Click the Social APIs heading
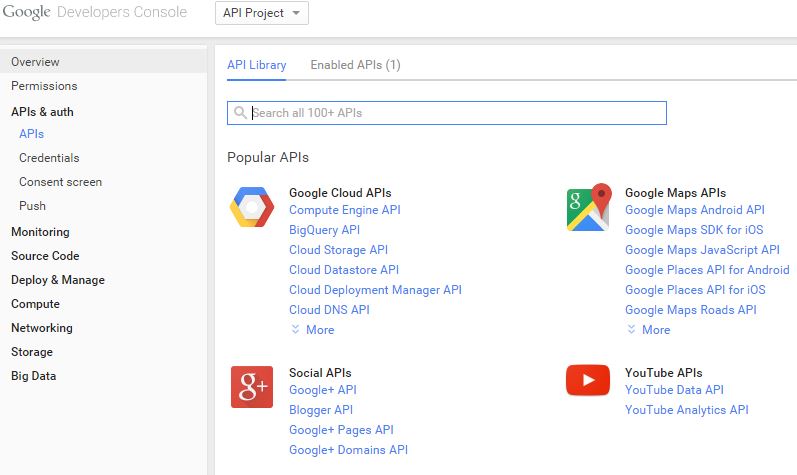797x475 pixels. click(320, 373)
